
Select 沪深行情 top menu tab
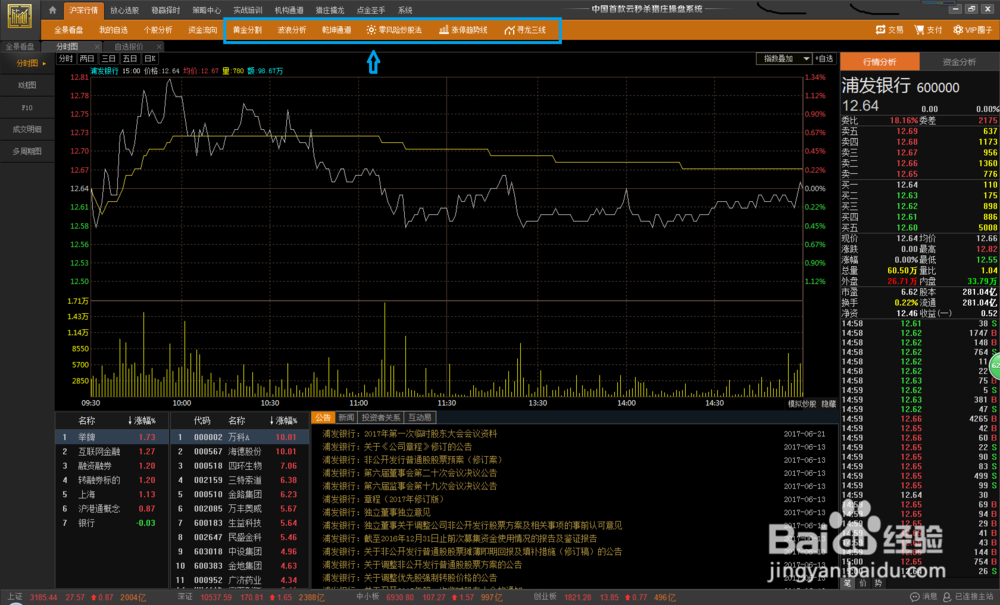[84, 10]
